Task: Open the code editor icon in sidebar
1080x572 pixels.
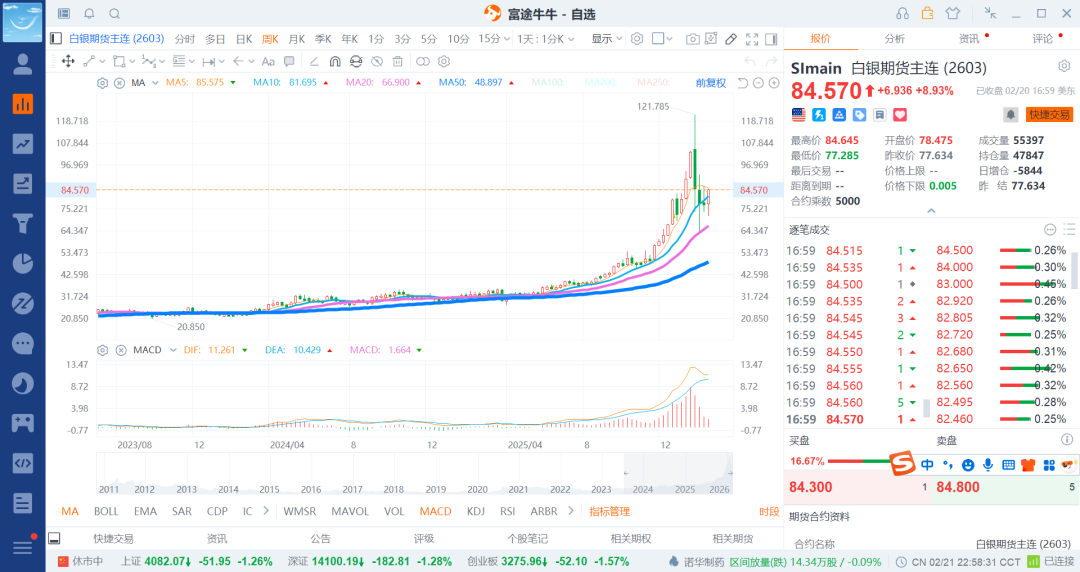Action: 23,463
